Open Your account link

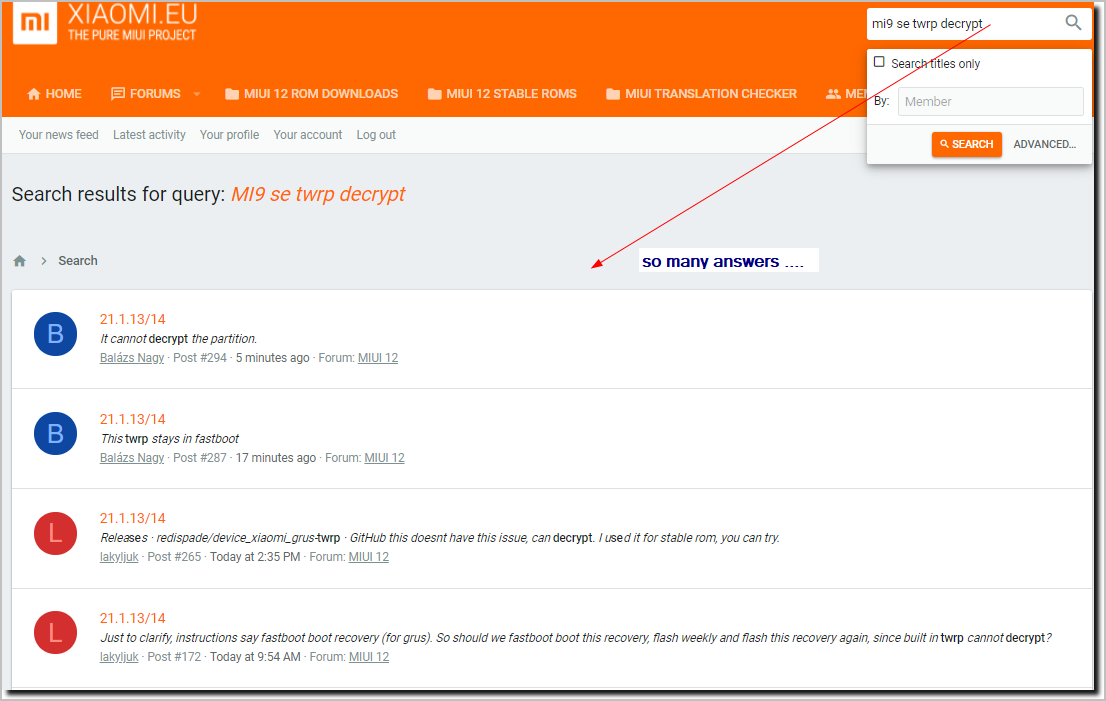pyautogui.click(x=308, y=135)
